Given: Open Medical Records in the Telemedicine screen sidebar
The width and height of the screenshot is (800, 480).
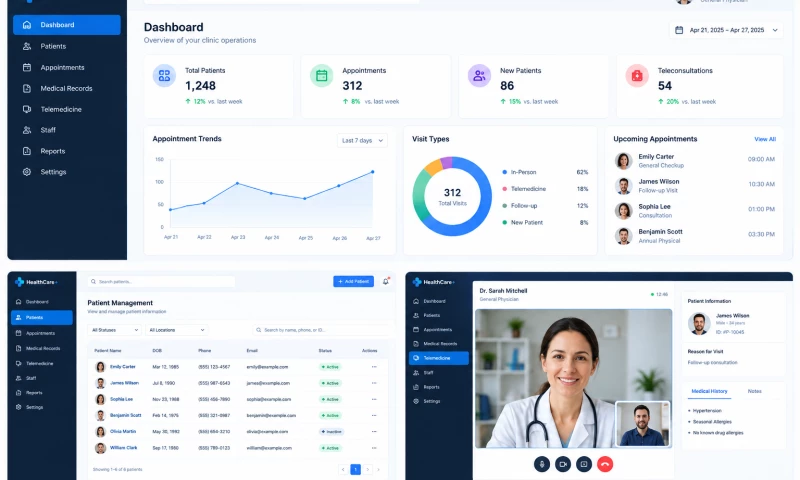Looking at the screenshot, I should pyautogui.click(x=439, y=344).
